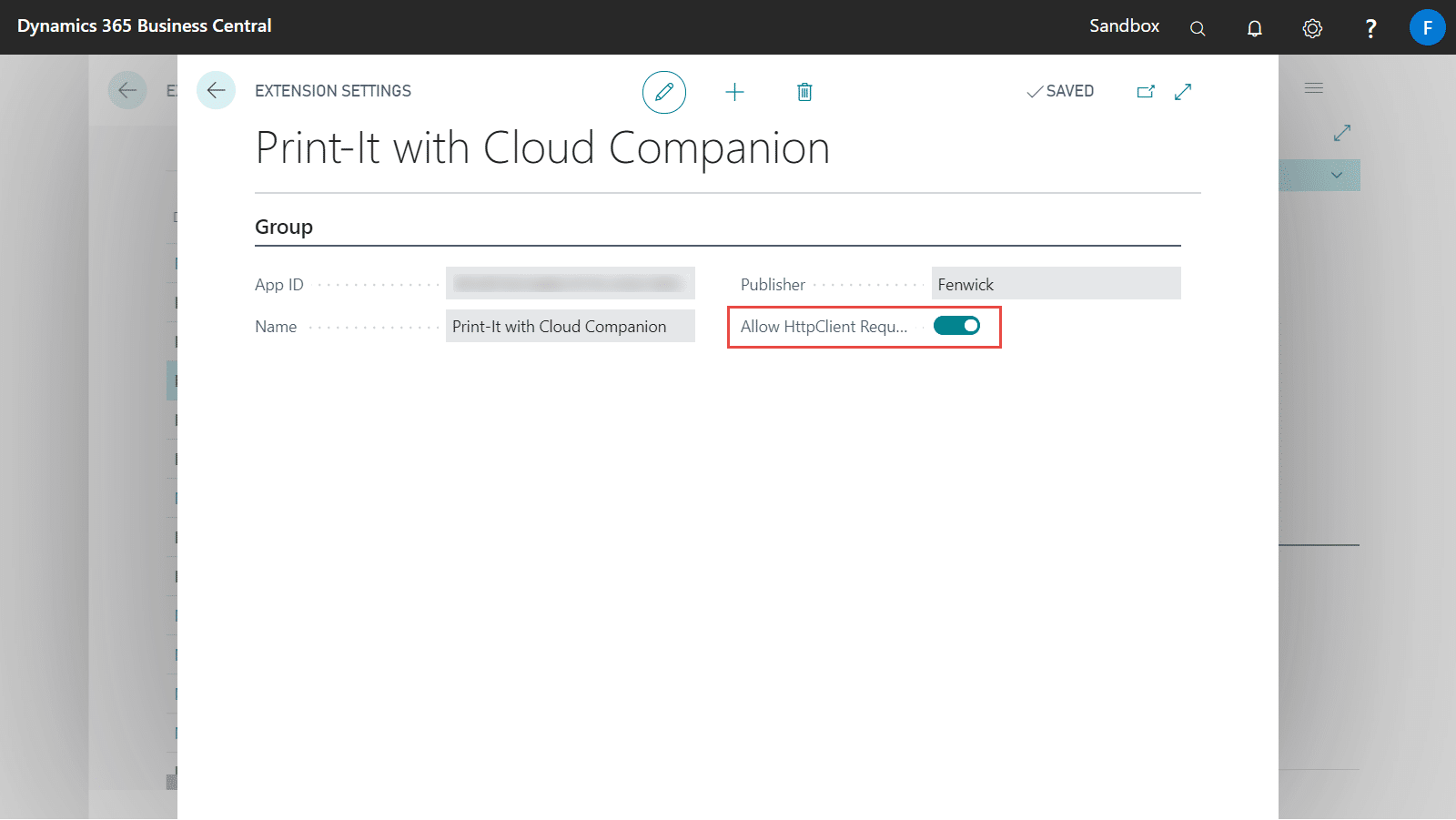Open the user account avatar F

point(1428,27)
